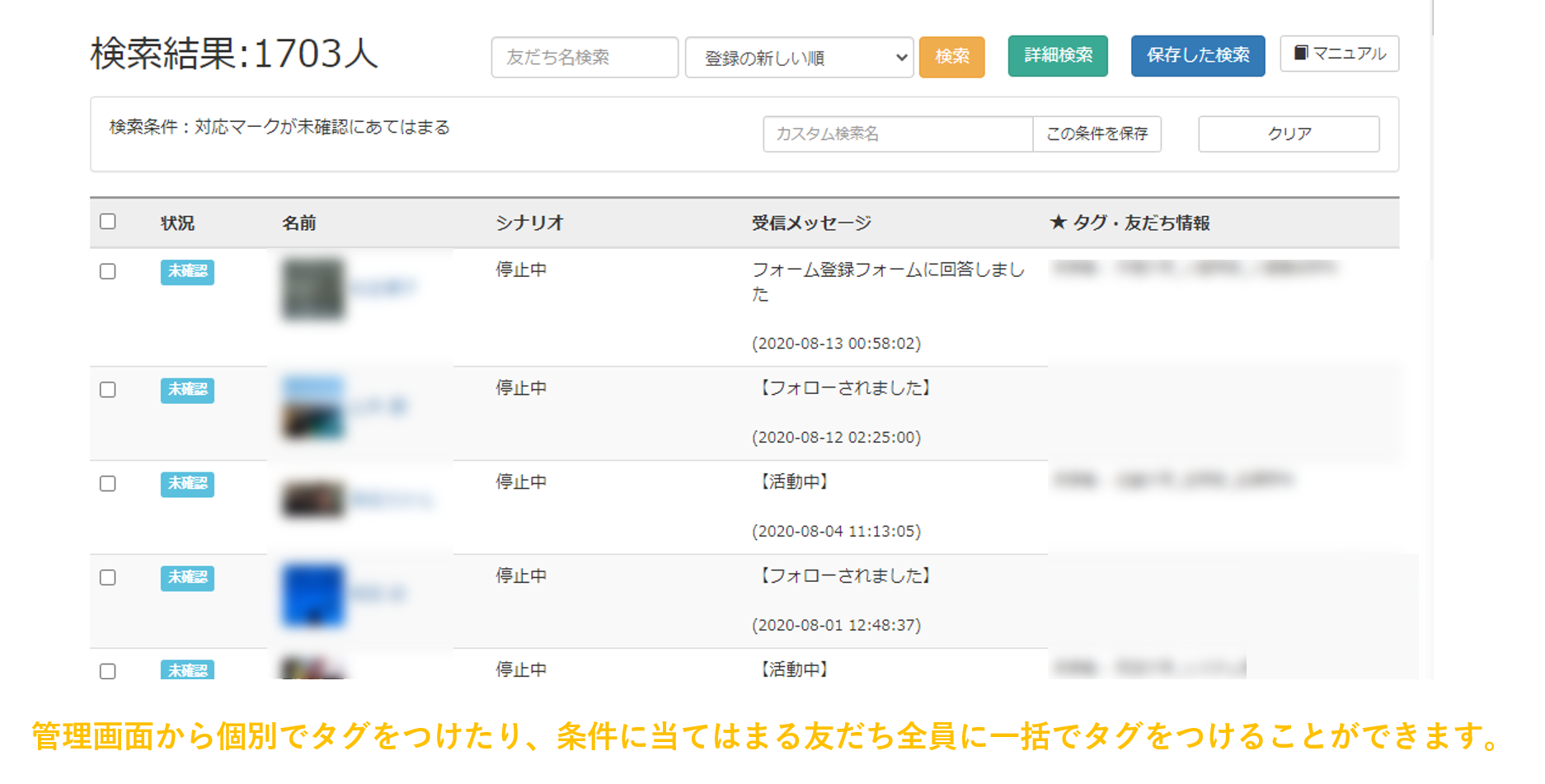Click 未確認 badge in 2020-08-12 row
Screen dimensions: 1545x784
187,390
